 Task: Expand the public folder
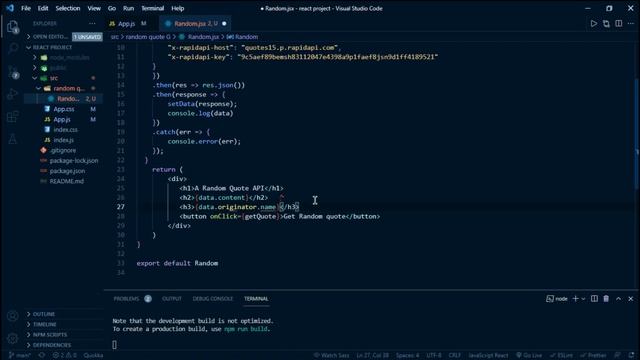[63, 68]
